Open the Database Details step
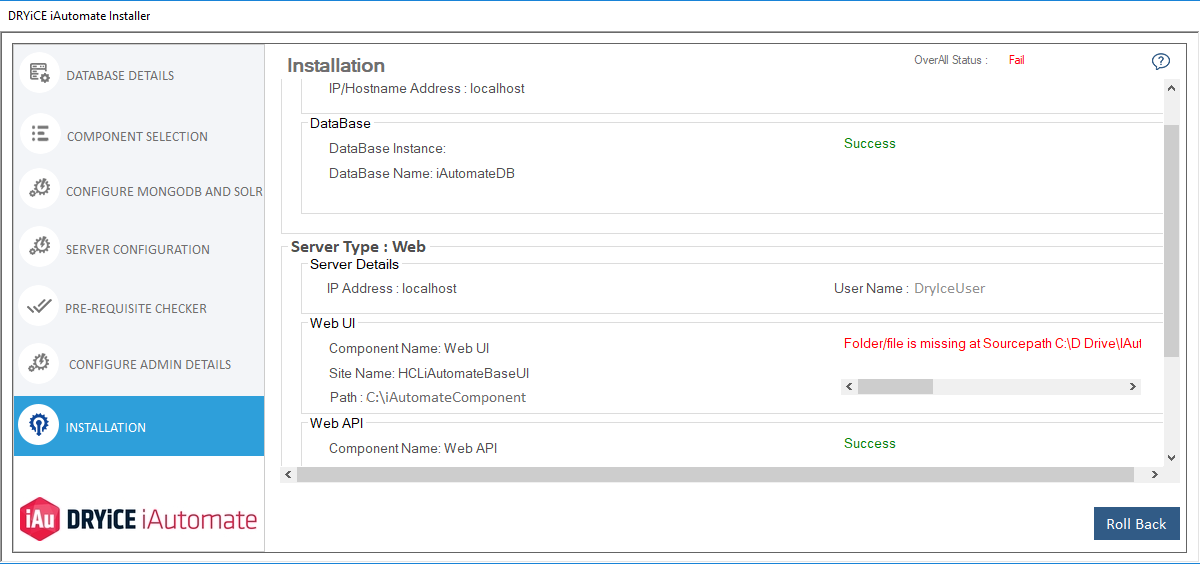Image resolution: width=1200 pixels, height=564 pixels. 120,75
